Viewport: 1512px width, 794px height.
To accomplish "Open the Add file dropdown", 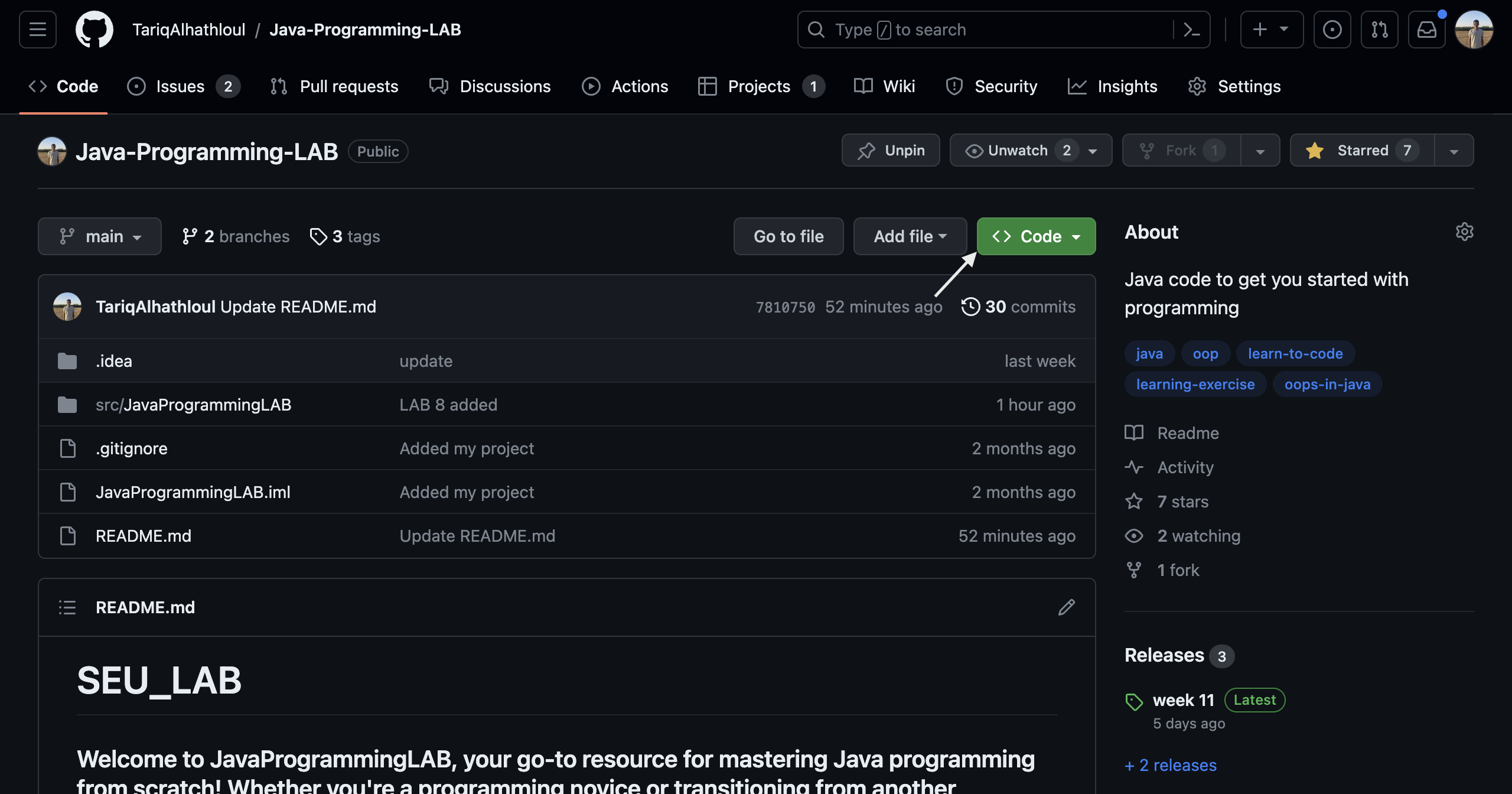I will click(x=910, y=236).
